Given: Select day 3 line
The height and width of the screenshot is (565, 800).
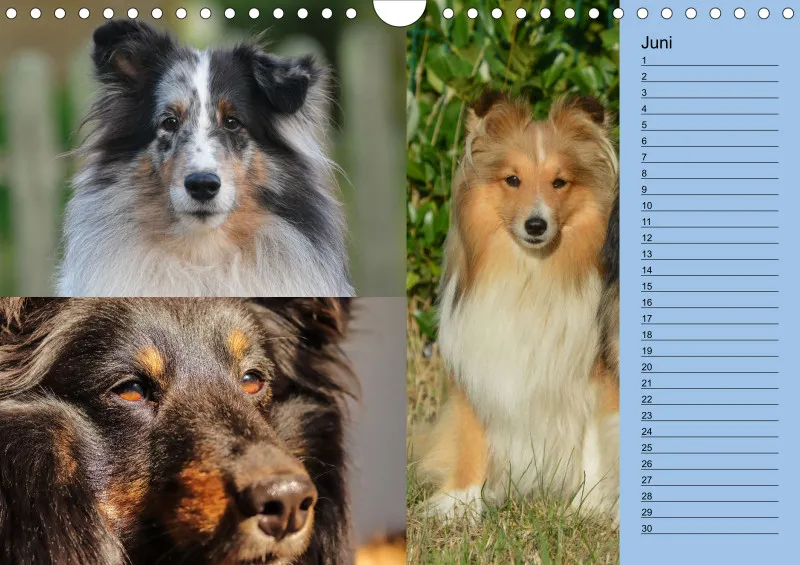Looking at the screenshot, I should (x=709, y=92).
